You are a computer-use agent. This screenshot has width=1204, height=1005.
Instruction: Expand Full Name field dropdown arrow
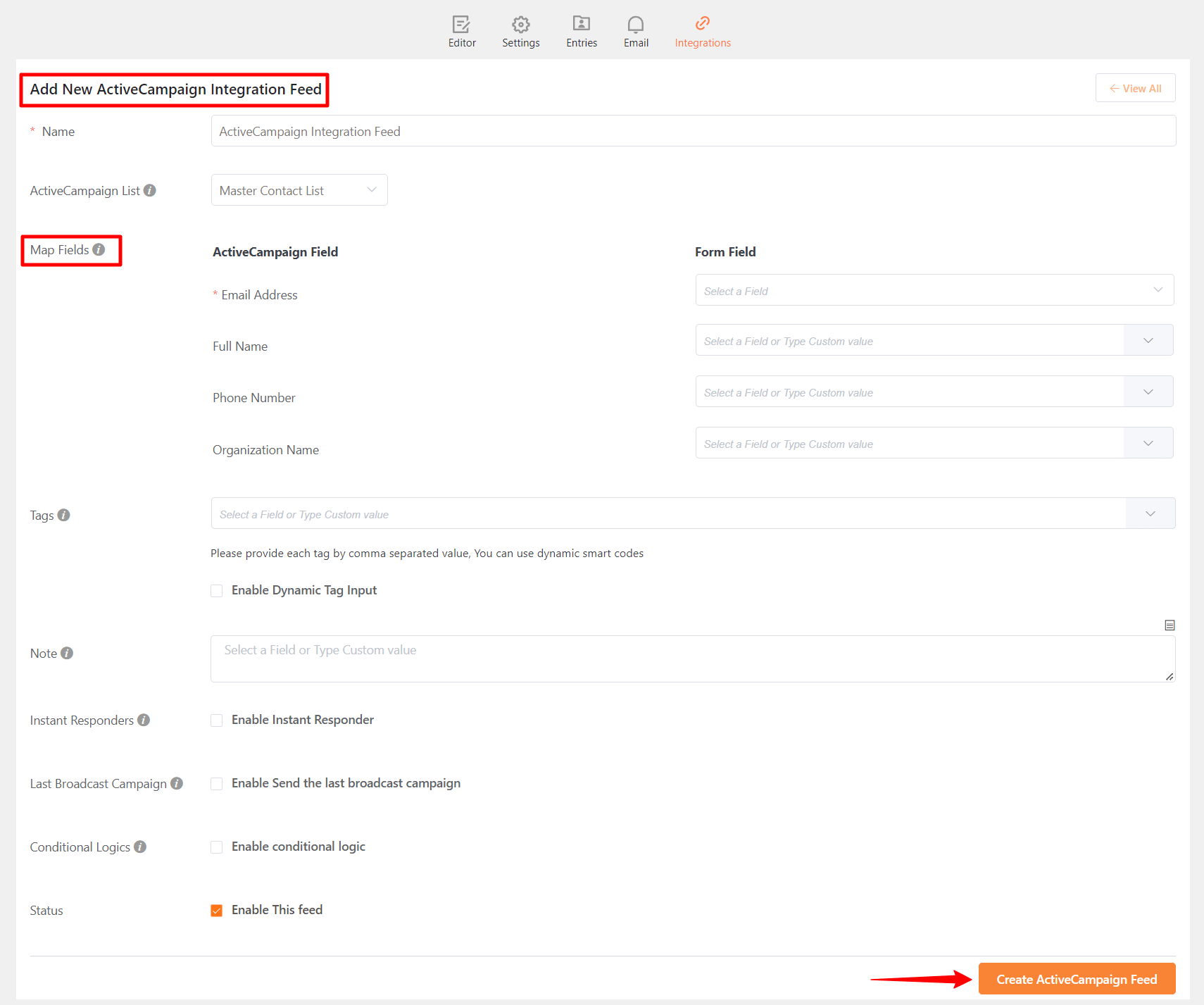pos(1148,340)
